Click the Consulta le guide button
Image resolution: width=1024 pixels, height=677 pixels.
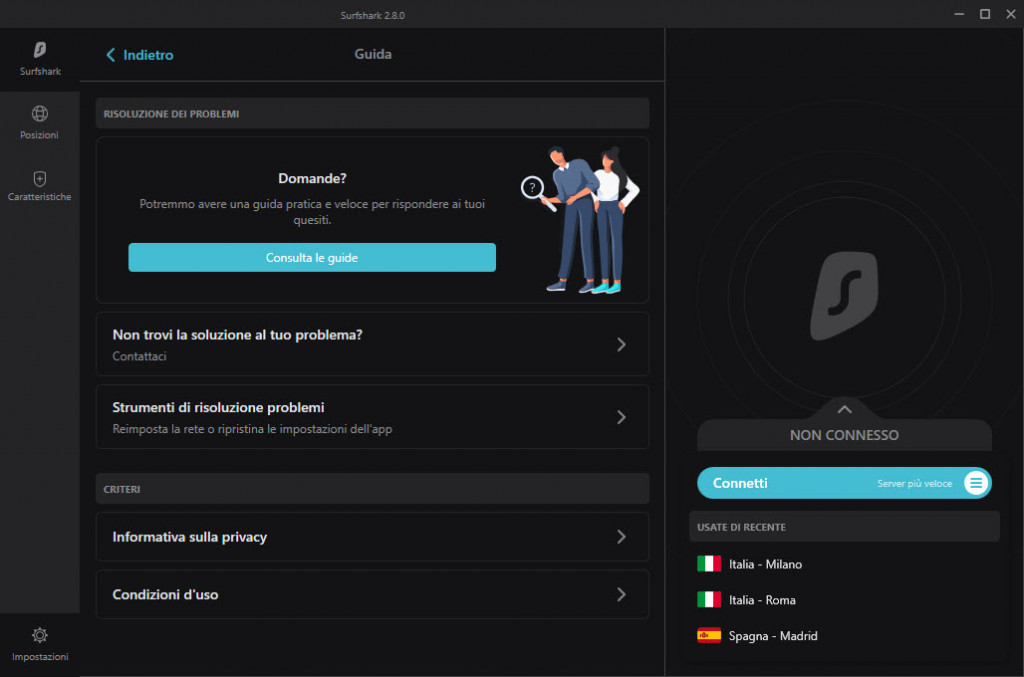pyautogui.click(x=312, y=257)
